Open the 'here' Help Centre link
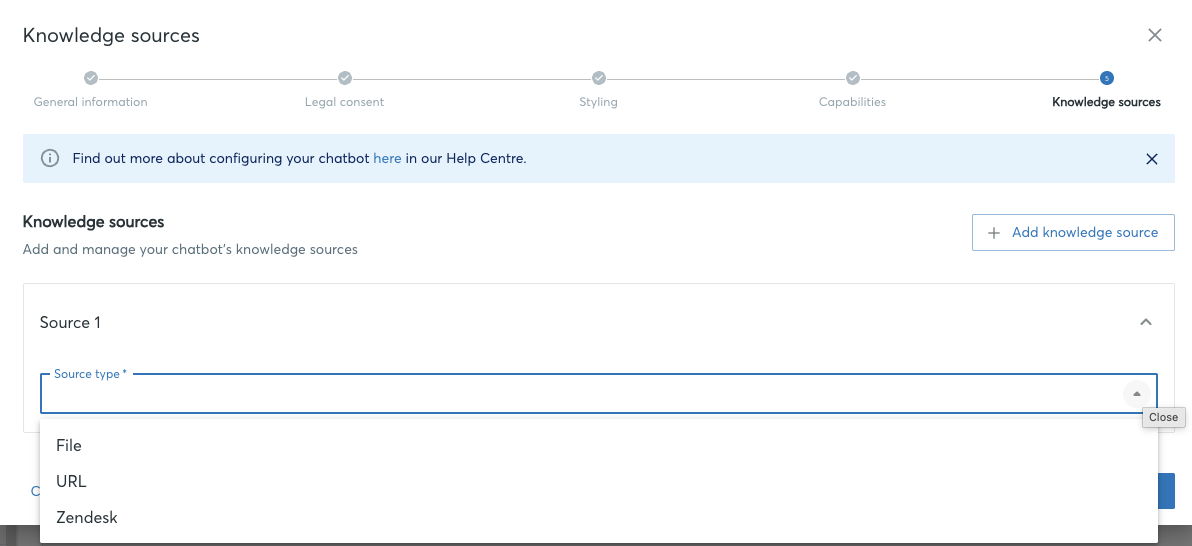The image size is (1192, 546). [387, 159]
